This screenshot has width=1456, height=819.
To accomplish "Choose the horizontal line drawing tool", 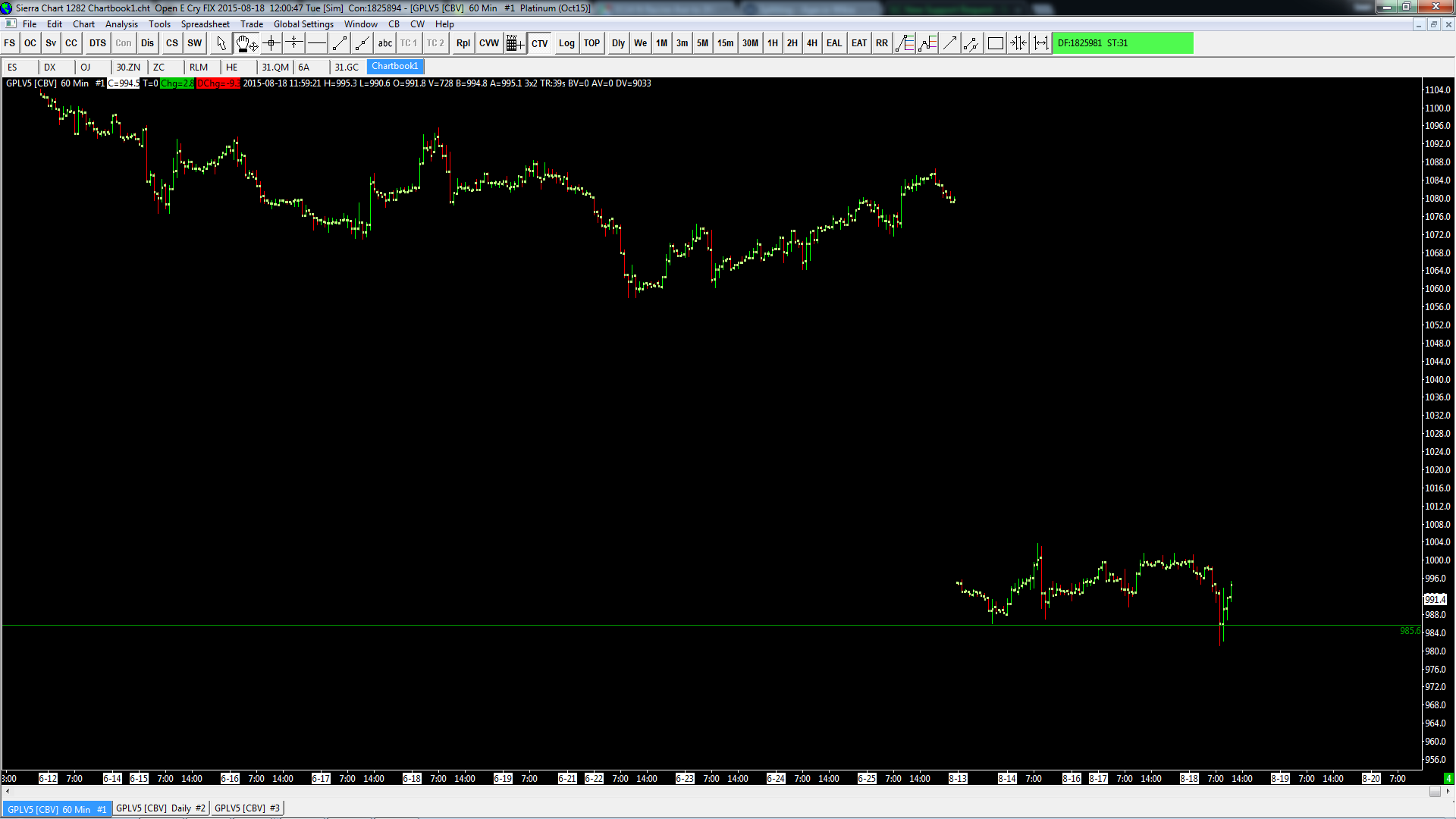I will coord(317,43).
